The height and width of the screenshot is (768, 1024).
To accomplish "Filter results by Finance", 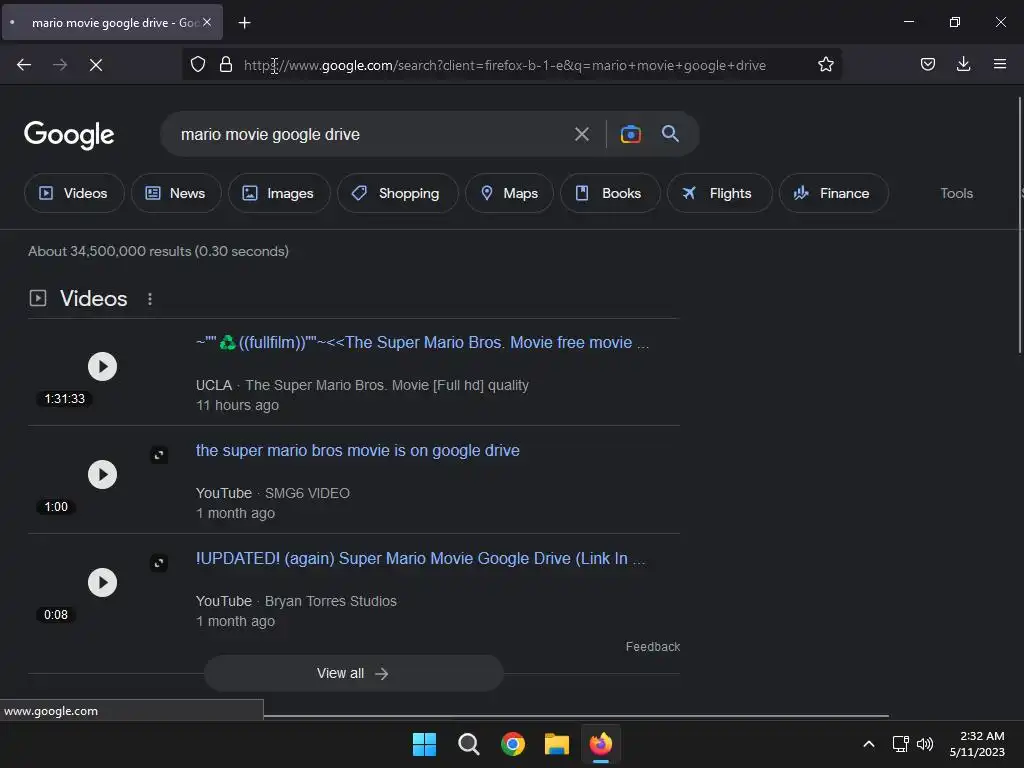I will pos(833,193).
